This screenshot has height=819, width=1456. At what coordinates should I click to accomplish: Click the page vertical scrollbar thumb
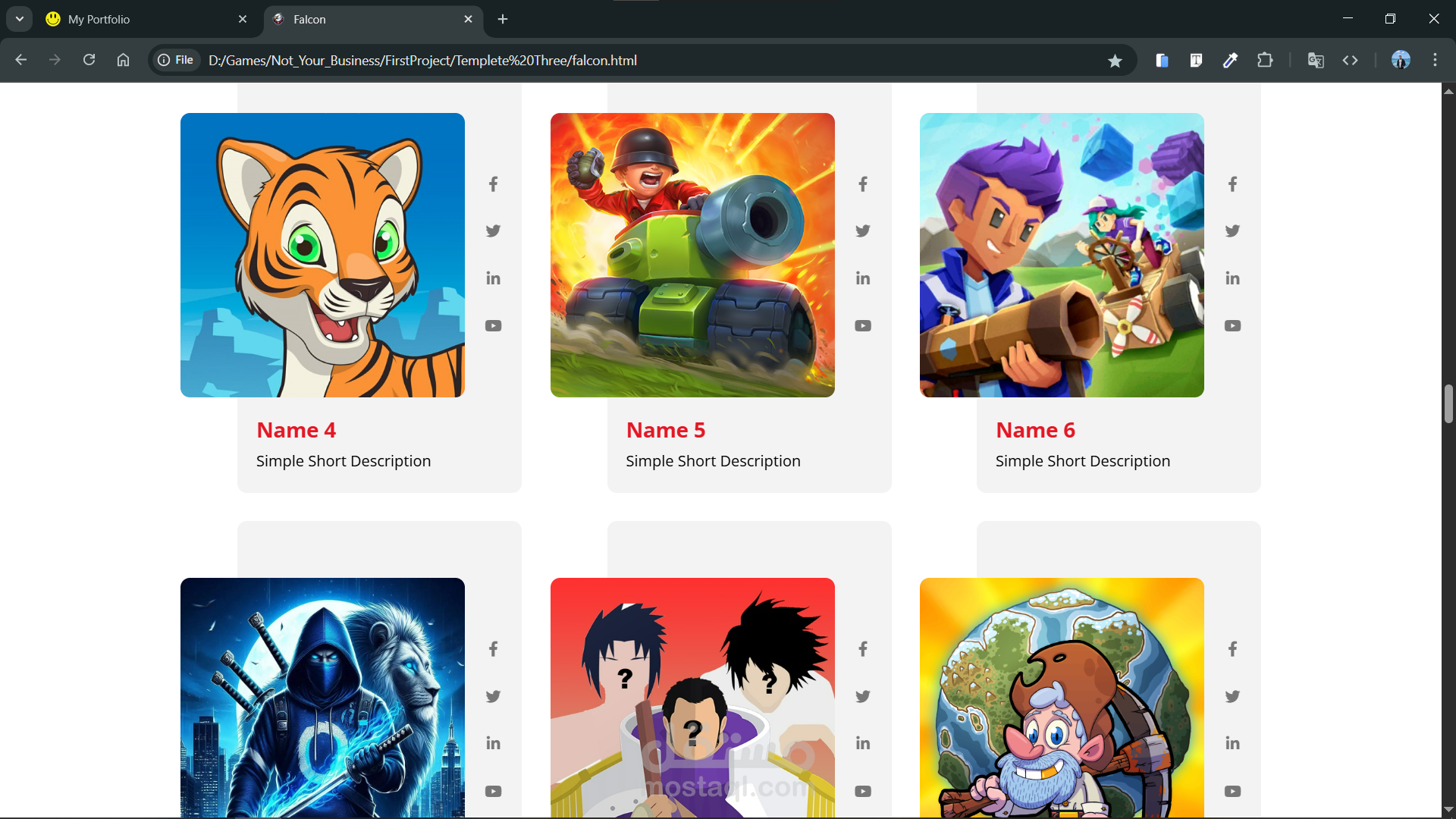1448,404
